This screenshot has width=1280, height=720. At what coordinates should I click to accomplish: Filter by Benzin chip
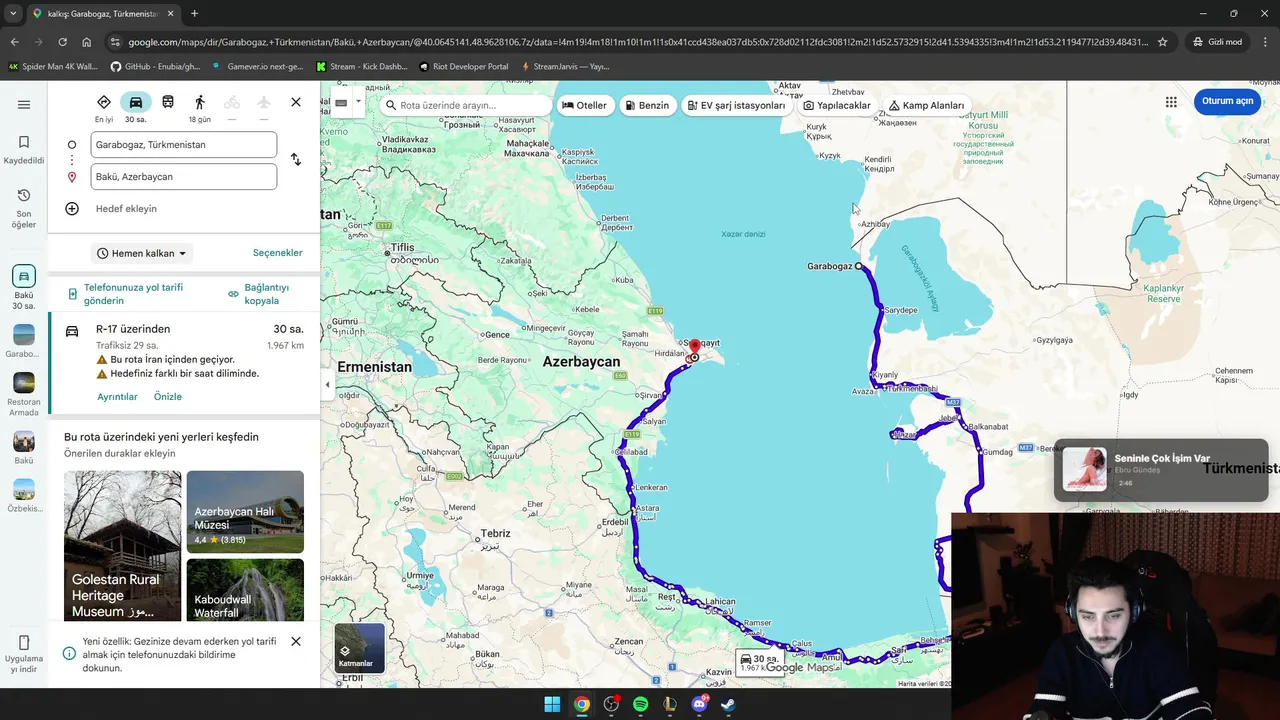coord(647,105)
